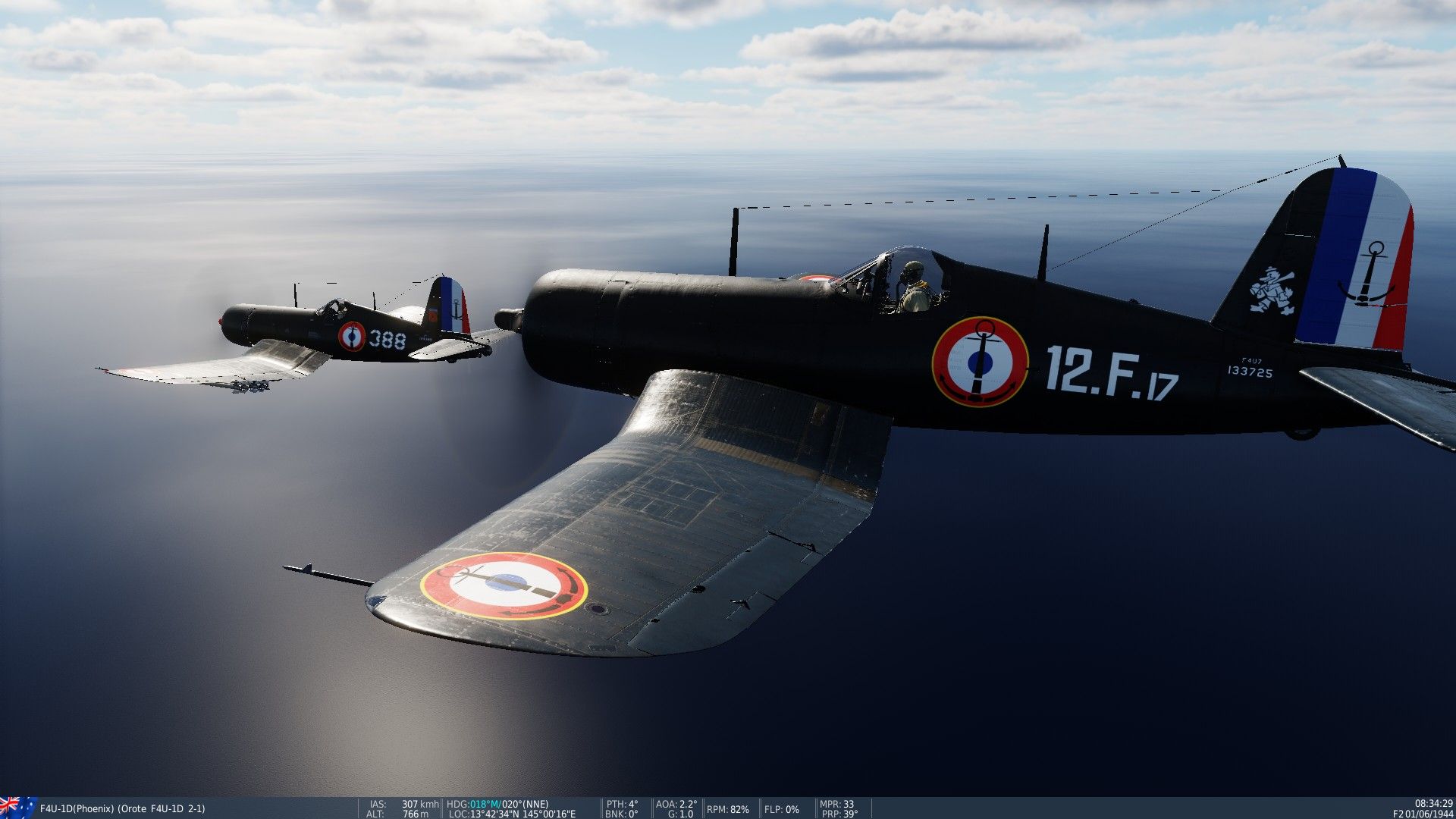Click the PRP 39° propeller pitch value
The width and height of the screenshot is (1456, 819).
840,814
